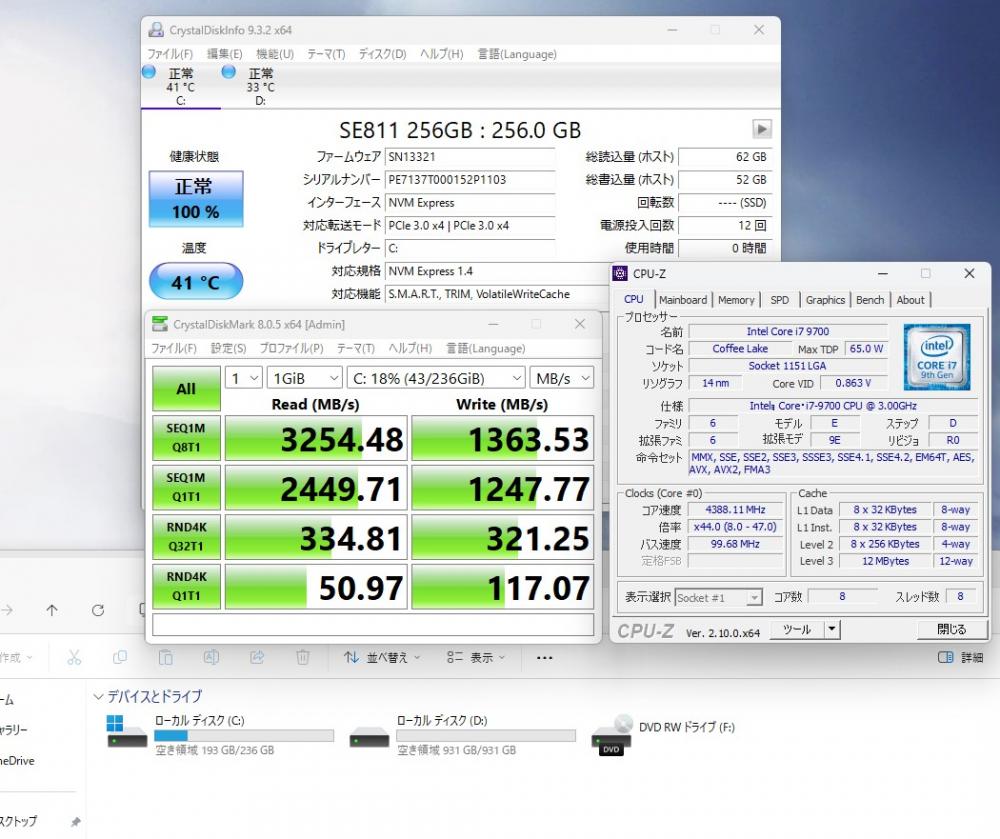The image size is (1000, 839).
Task: Click the Cut scissors icon in Explorer toolbar
Action: point(74,657)
